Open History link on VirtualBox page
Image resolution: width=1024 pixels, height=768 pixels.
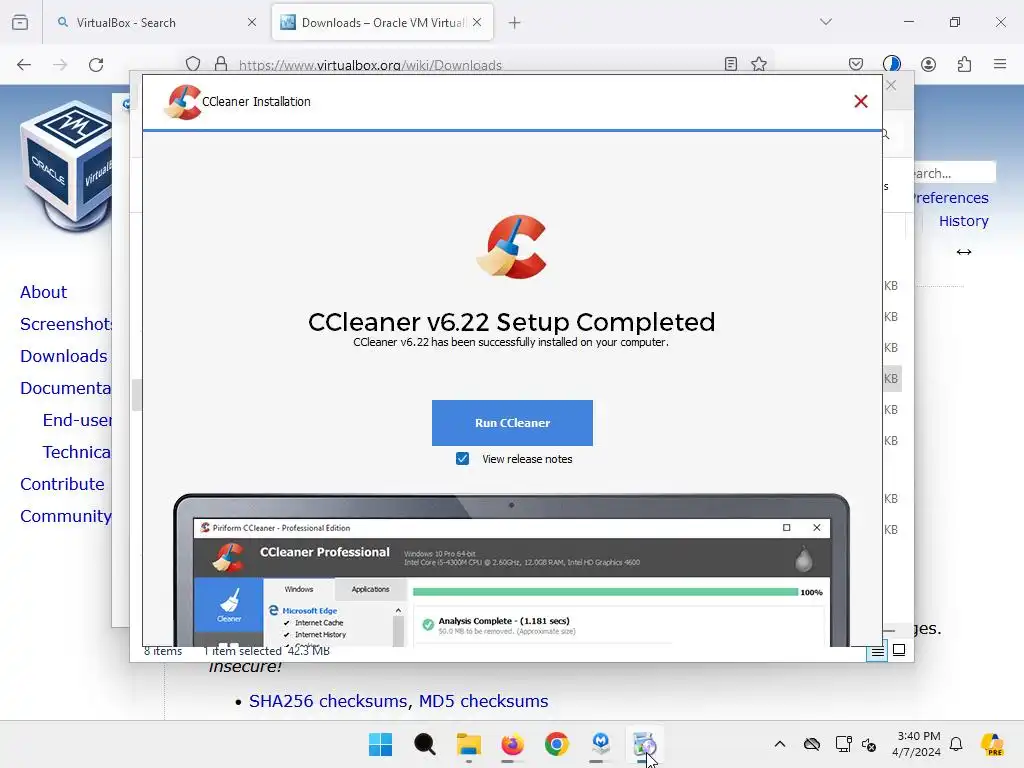(x=963, y=221)
